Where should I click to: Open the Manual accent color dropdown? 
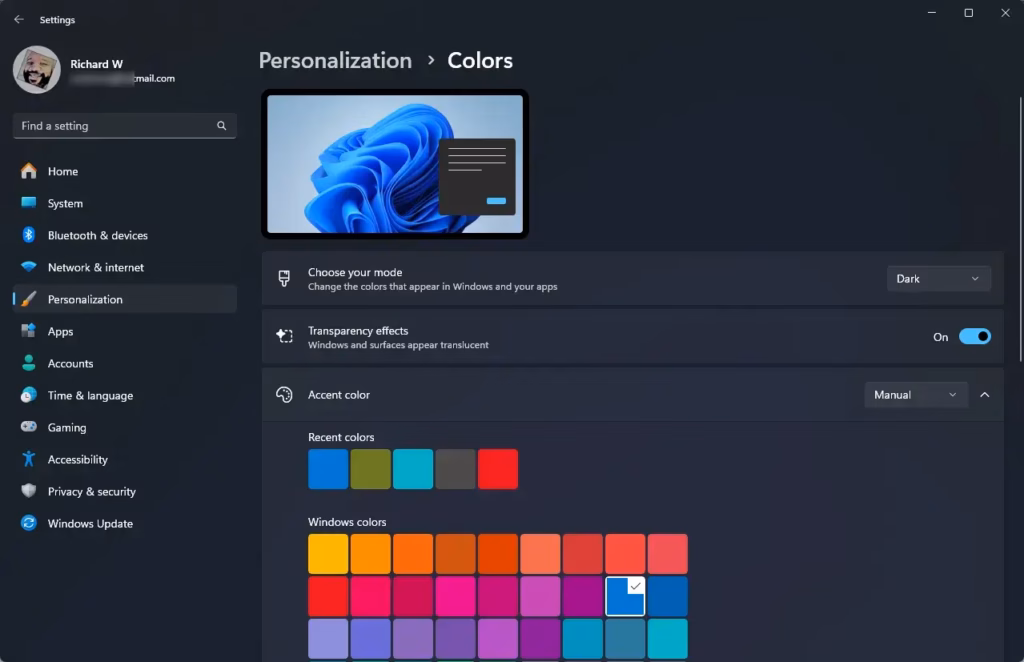(x=916, y=395)
